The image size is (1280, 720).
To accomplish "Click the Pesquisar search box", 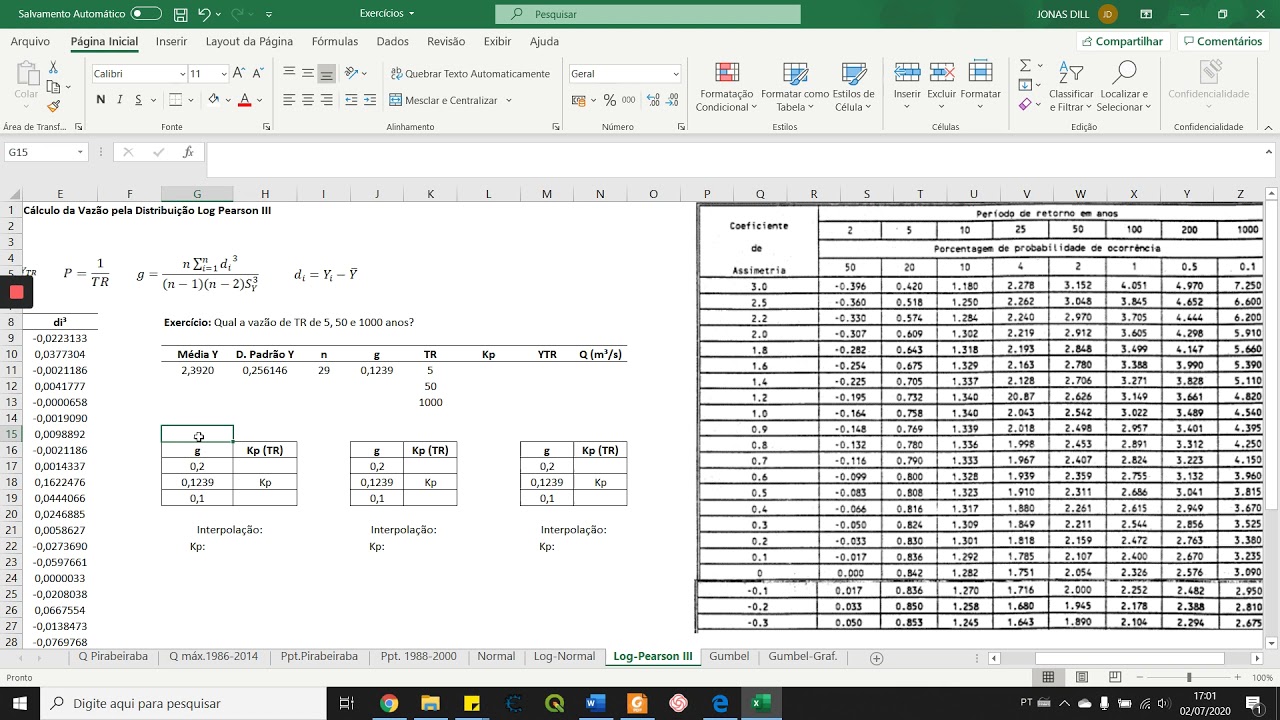I will (648, 14).
